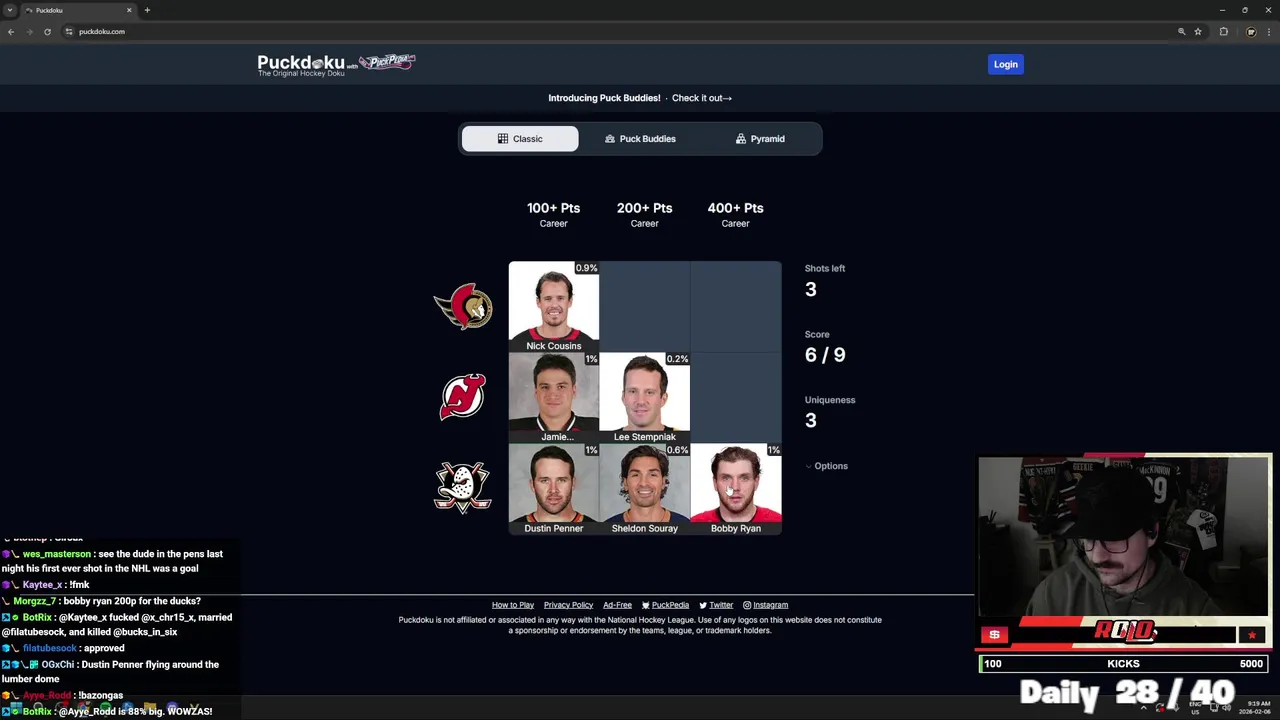The image size is (1280, 720).
Task: Open the Chrome three-dot menu
Action: pos(1268,31)
